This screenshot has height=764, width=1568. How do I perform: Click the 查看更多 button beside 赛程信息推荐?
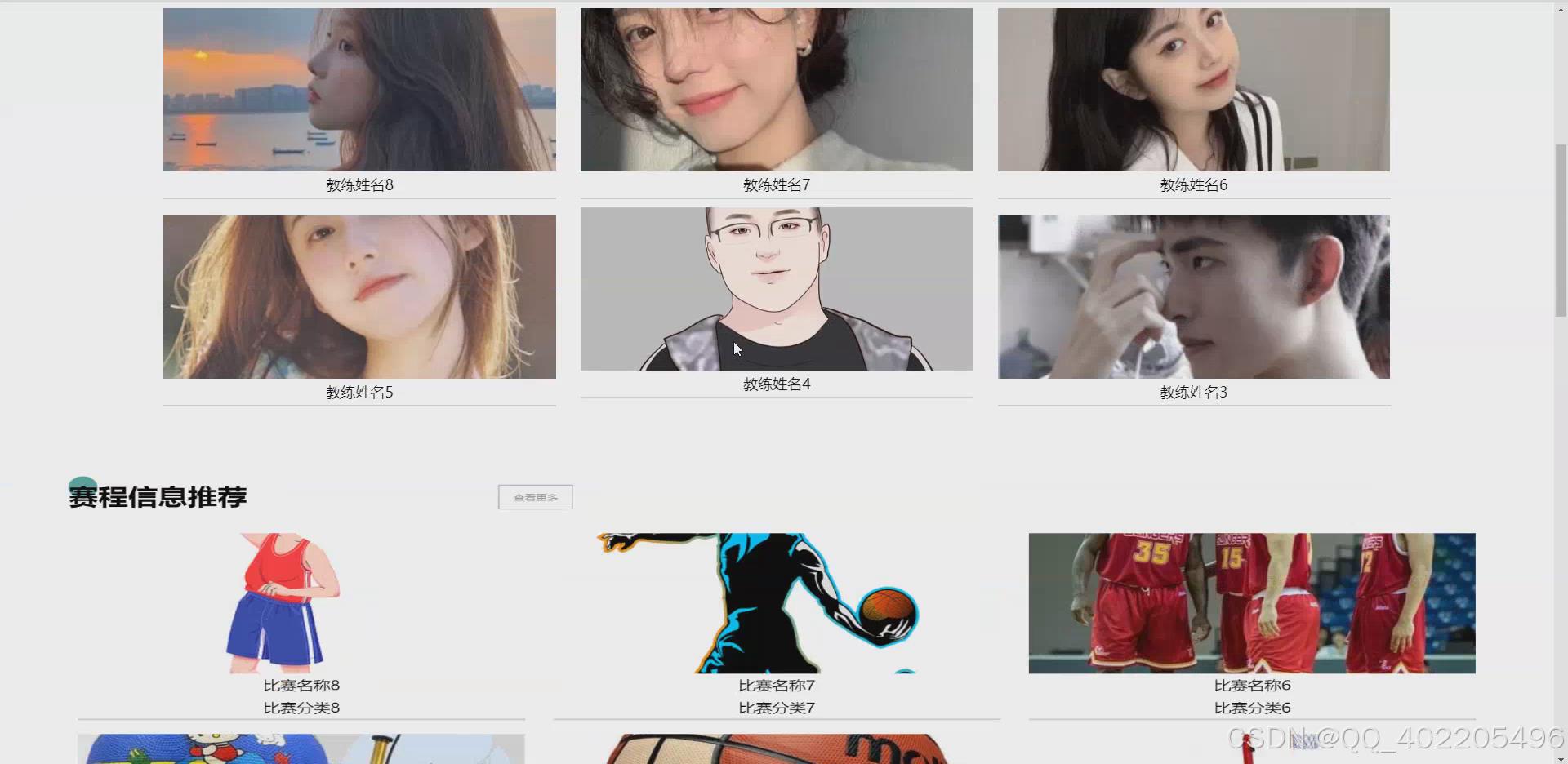point(536,497)
